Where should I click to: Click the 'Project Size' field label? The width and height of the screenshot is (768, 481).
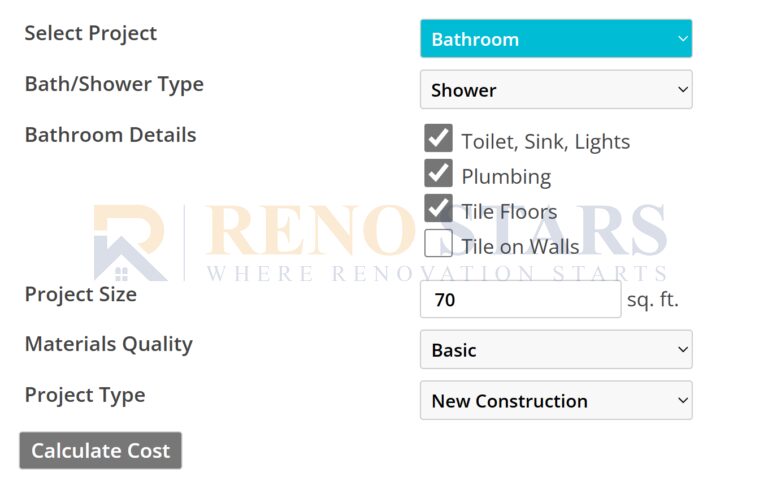click(80, 295)
